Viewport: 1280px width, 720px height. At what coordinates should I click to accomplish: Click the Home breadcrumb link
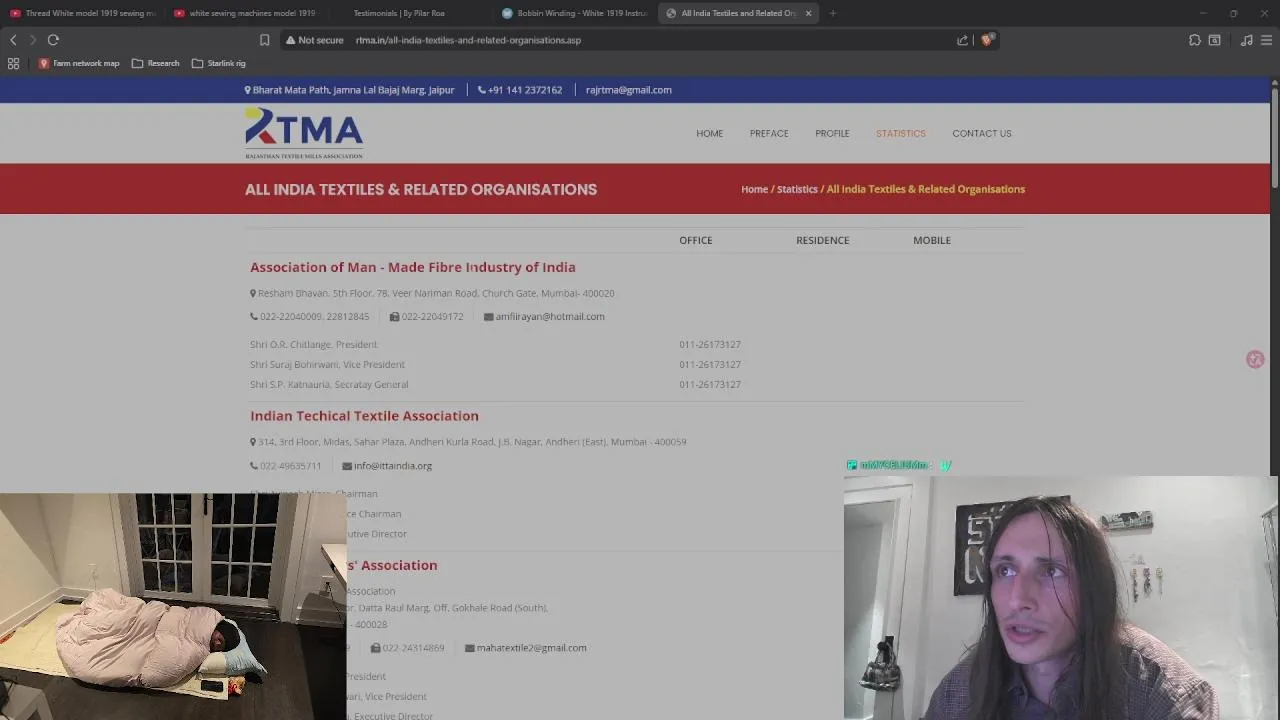754,189
